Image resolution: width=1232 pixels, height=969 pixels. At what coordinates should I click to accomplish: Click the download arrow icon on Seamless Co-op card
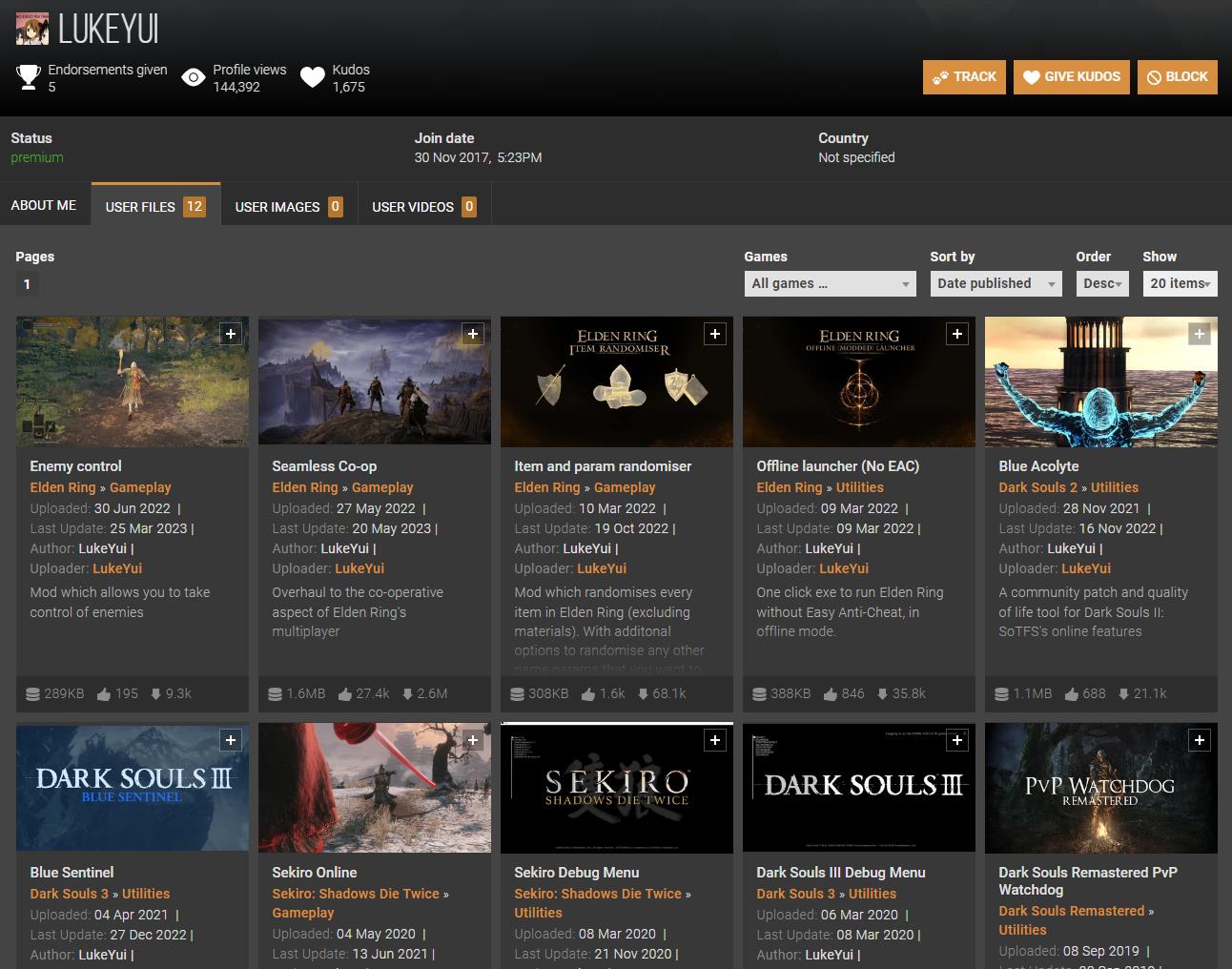pos(407,694)
